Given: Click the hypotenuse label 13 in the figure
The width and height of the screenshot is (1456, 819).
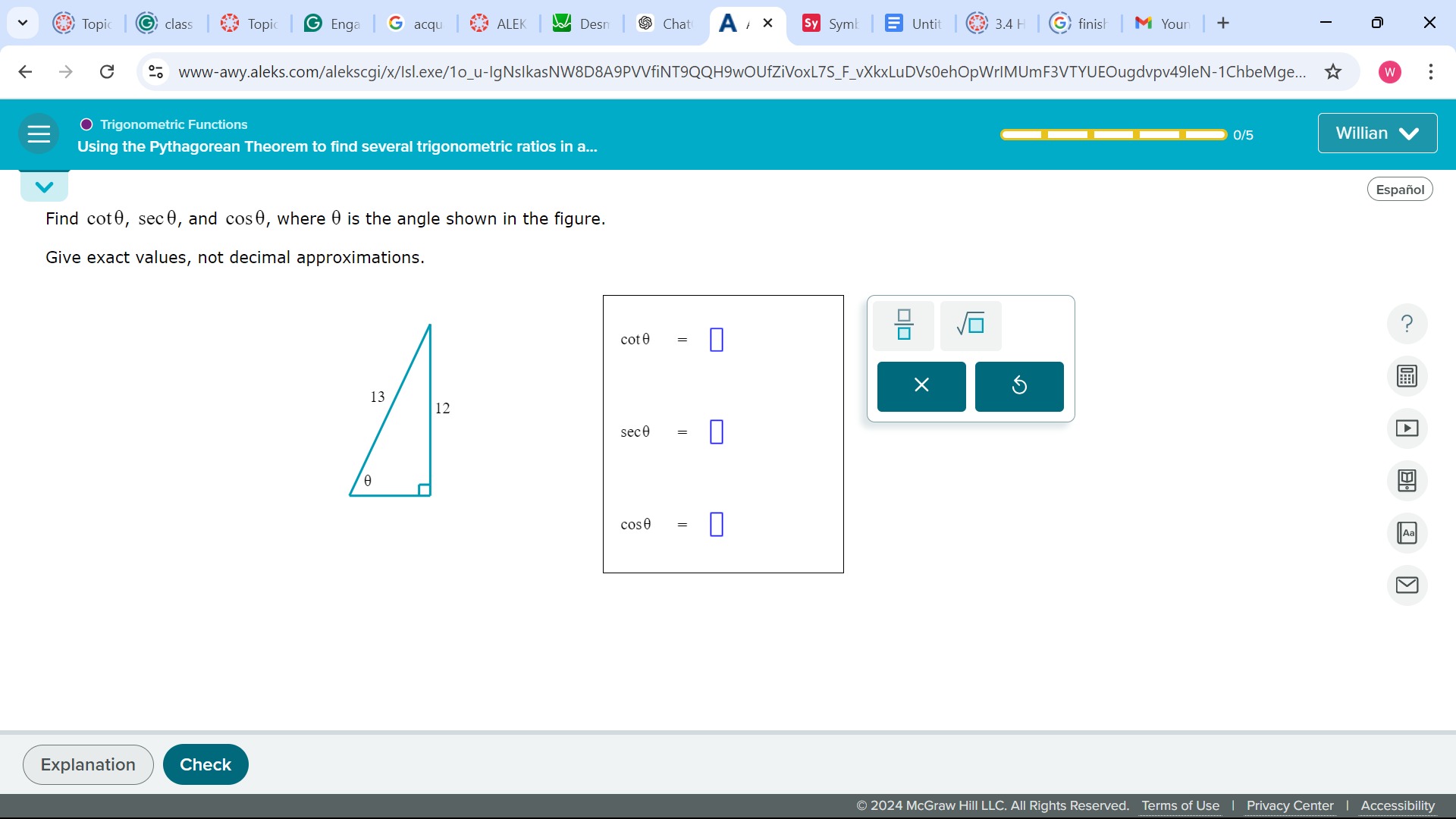Looking at the screenshot, I should click(377, 397).
